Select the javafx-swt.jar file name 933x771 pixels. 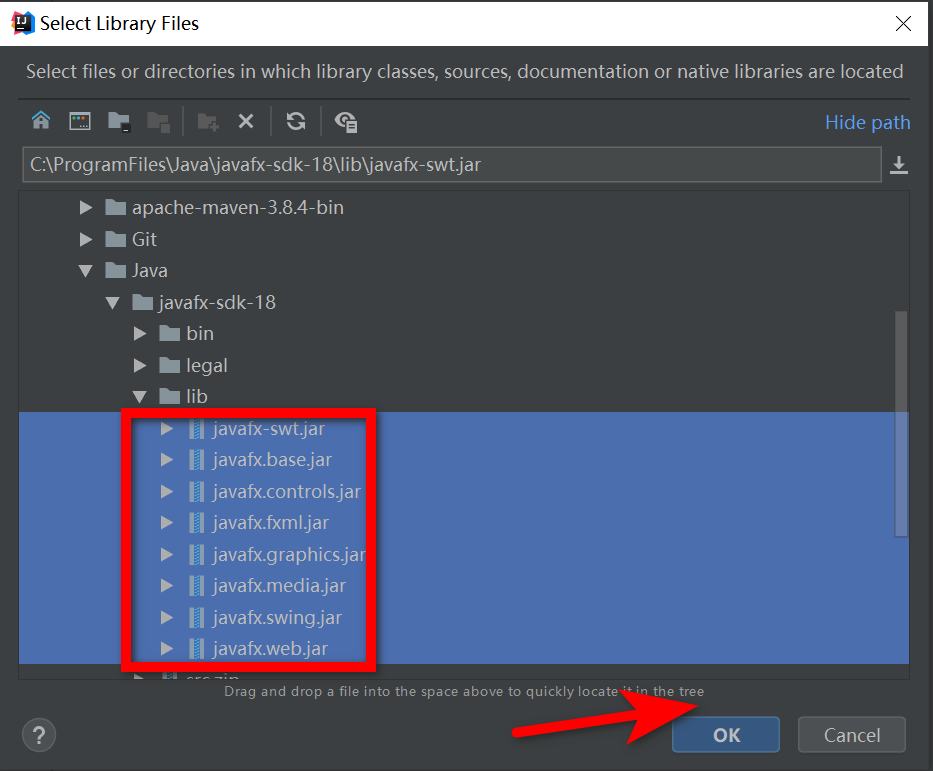point(269,429)
